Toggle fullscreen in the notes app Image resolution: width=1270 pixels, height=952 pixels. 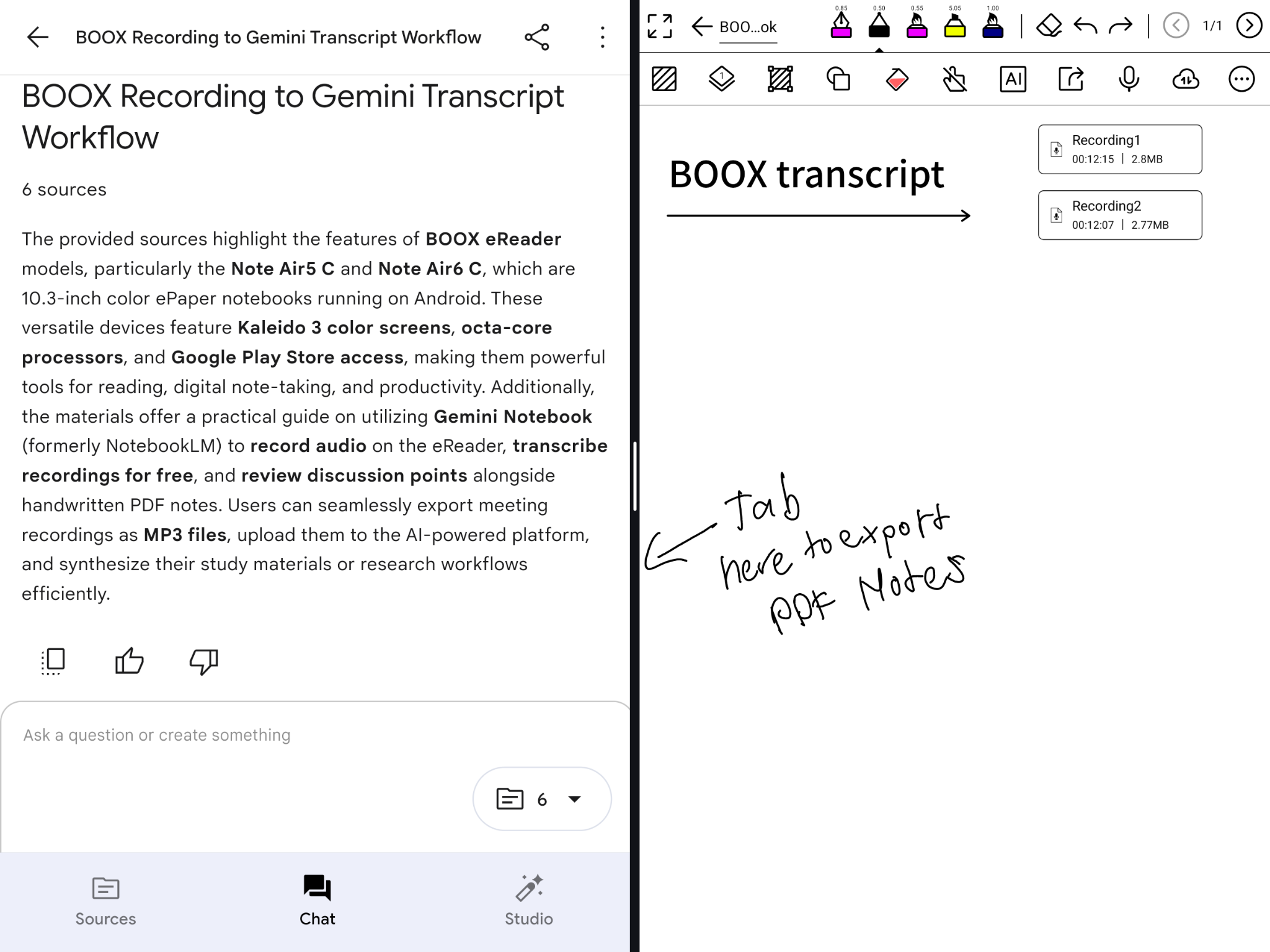coord(659,26)
